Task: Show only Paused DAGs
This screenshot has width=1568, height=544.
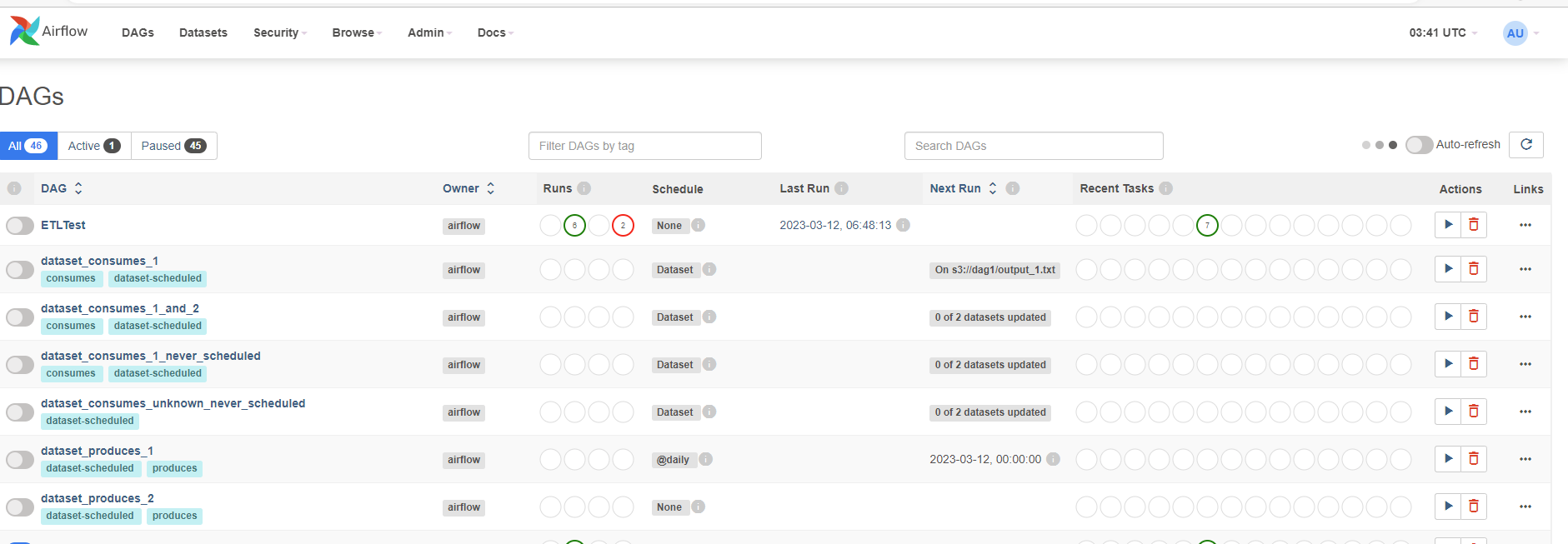Action: (173, 146)
